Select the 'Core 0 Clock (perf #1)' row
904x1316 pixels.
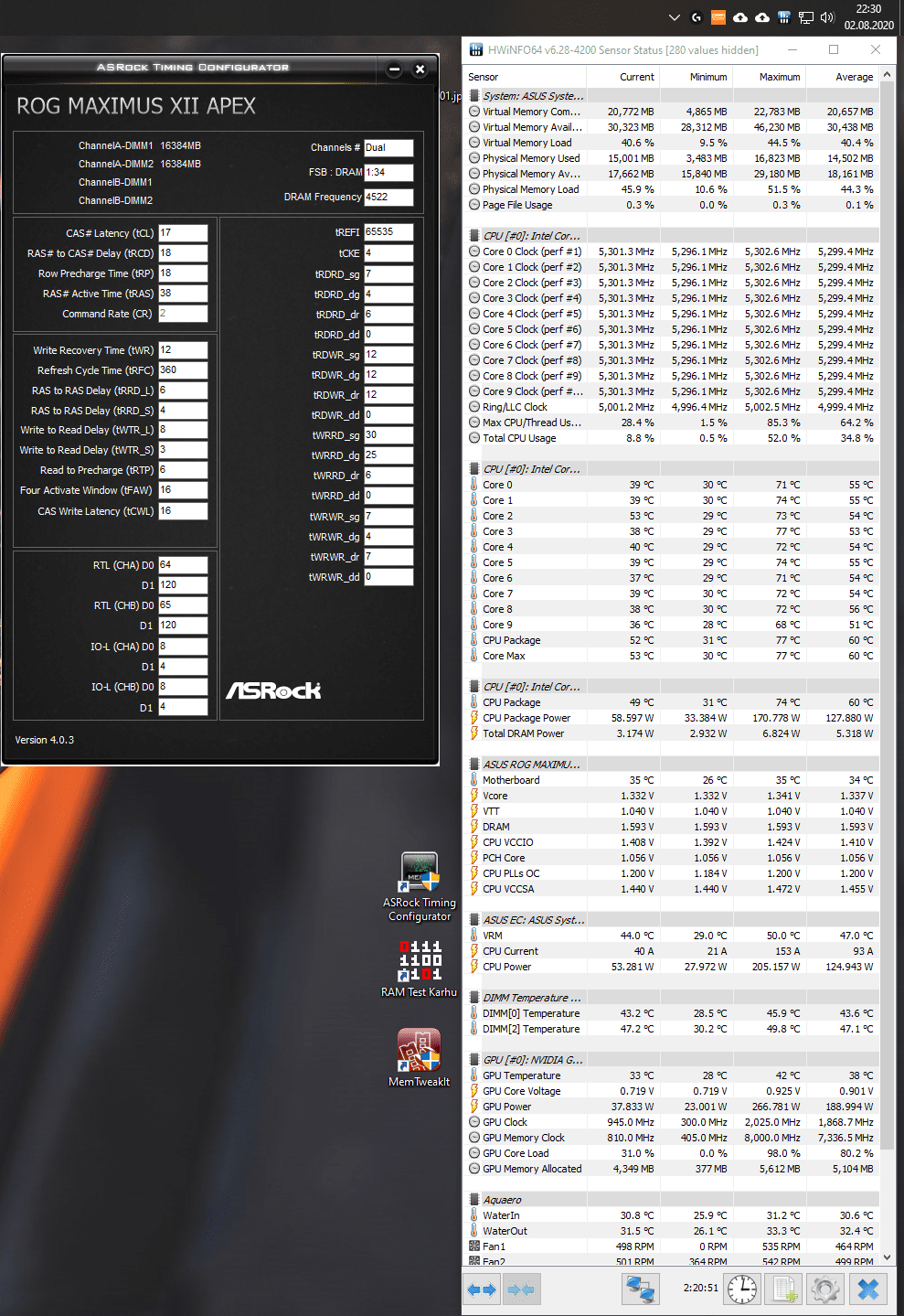(671, 251)
